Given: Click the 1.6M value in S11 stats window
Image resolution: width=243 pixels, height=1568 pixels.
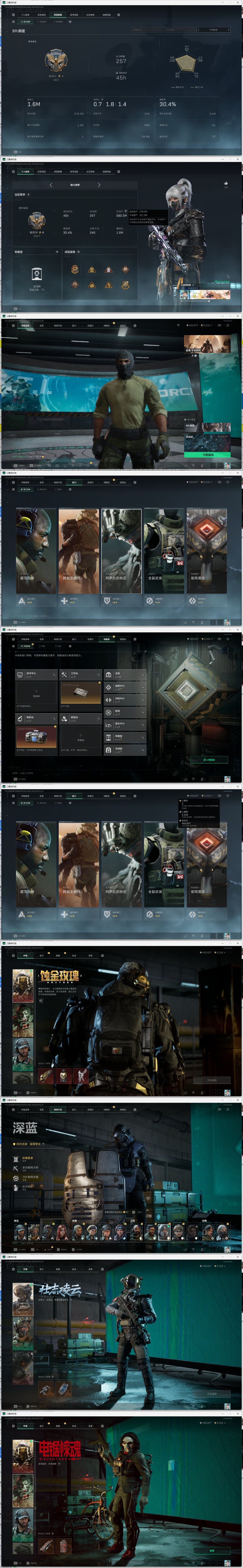Looking at the screenshot, I should [x=33, y=104].
